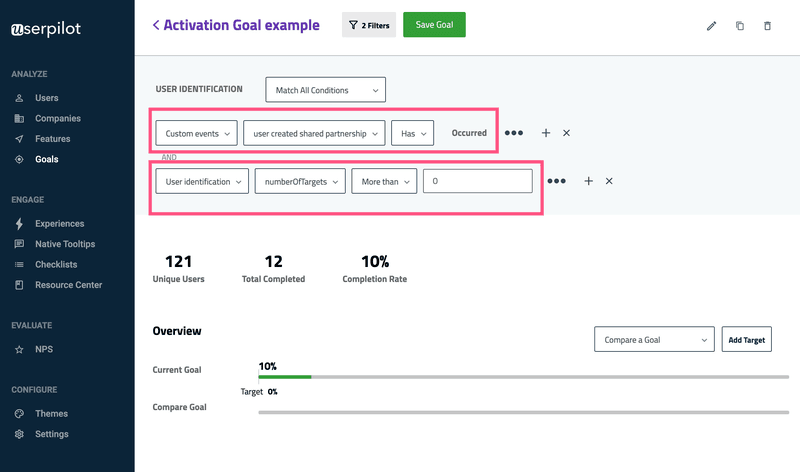
Task: Click the Save Goal button
Action: point(434,25)
